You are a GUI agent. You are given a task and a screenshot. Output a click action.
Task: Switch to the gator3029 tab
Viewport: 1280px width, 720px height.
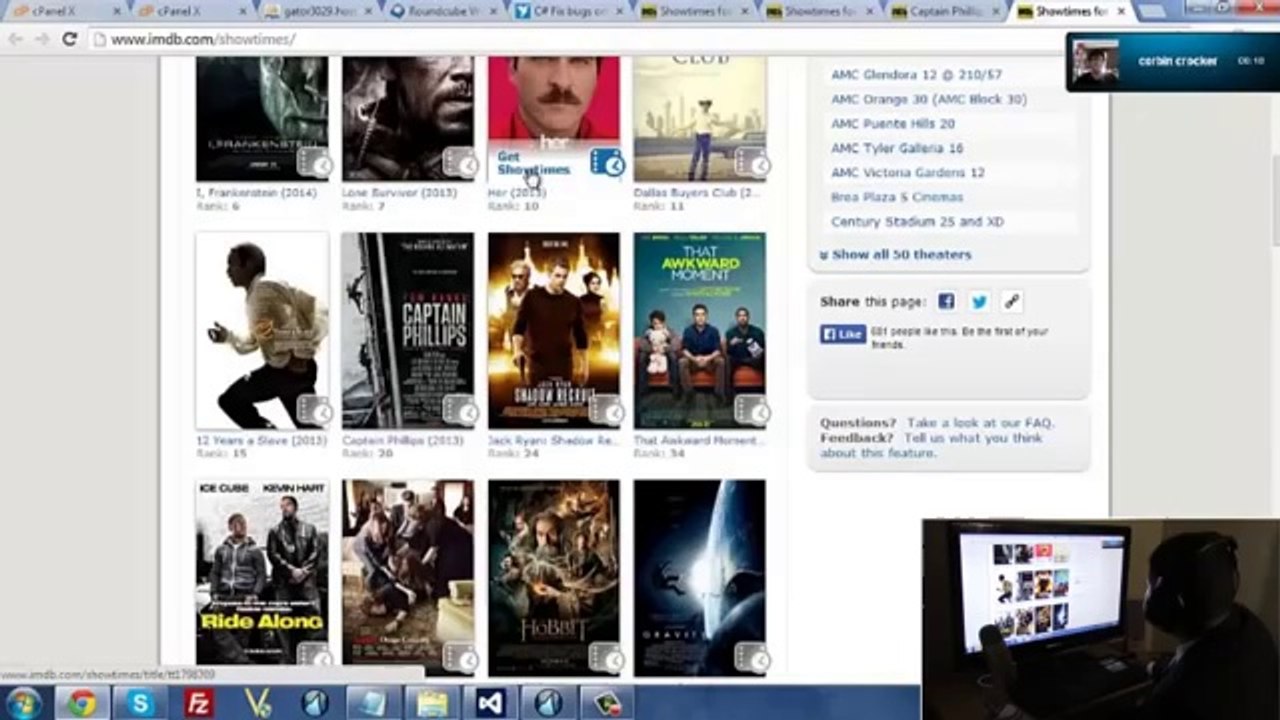[x=317, y=12]
